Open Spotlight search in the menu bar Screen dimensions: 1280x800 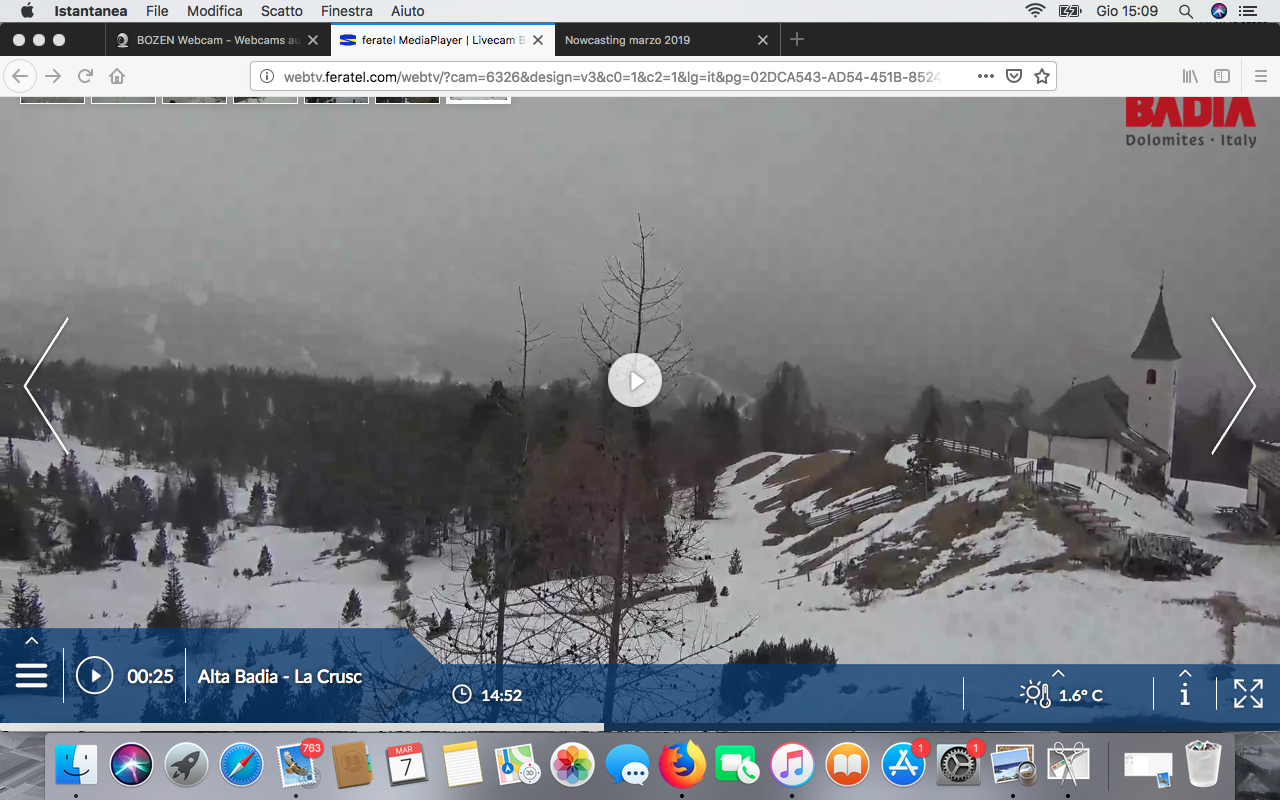1186,11
